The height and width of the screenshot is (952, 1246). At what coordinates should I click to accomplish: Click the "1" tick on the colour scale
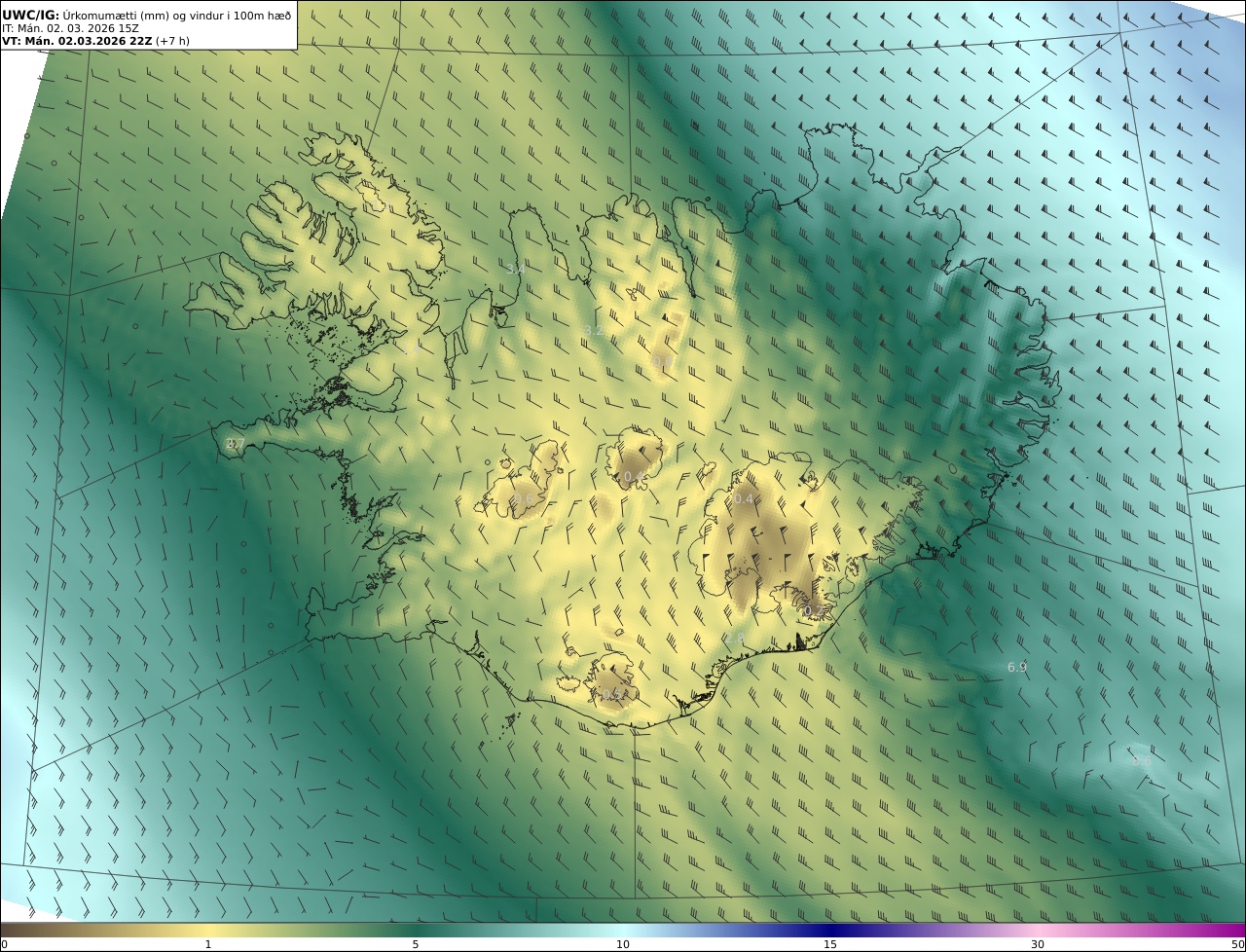(208, 944)
